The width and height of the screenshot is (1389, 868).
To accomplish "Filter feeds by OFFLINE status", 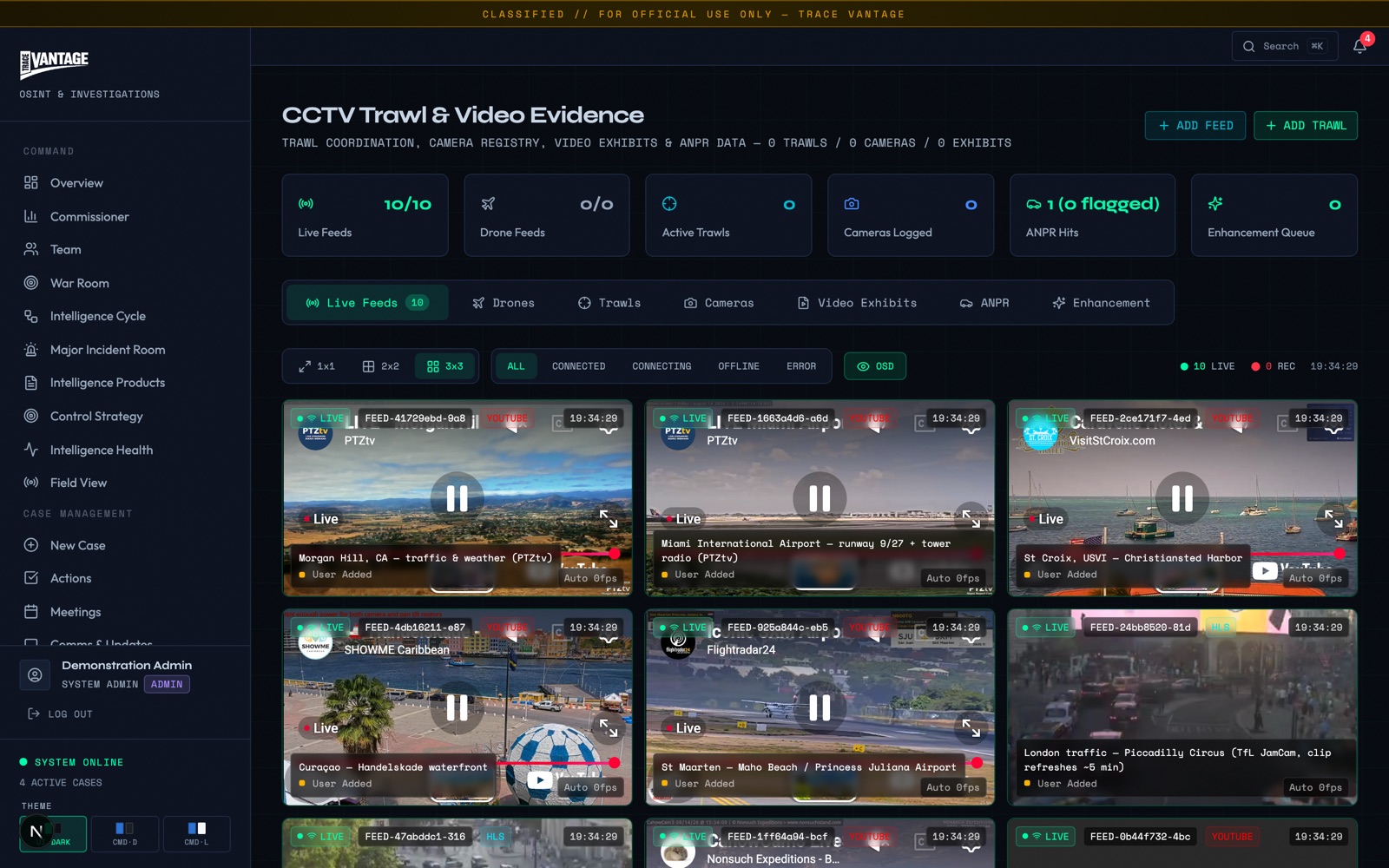I will pyautogui.click(x=739, y=366).
